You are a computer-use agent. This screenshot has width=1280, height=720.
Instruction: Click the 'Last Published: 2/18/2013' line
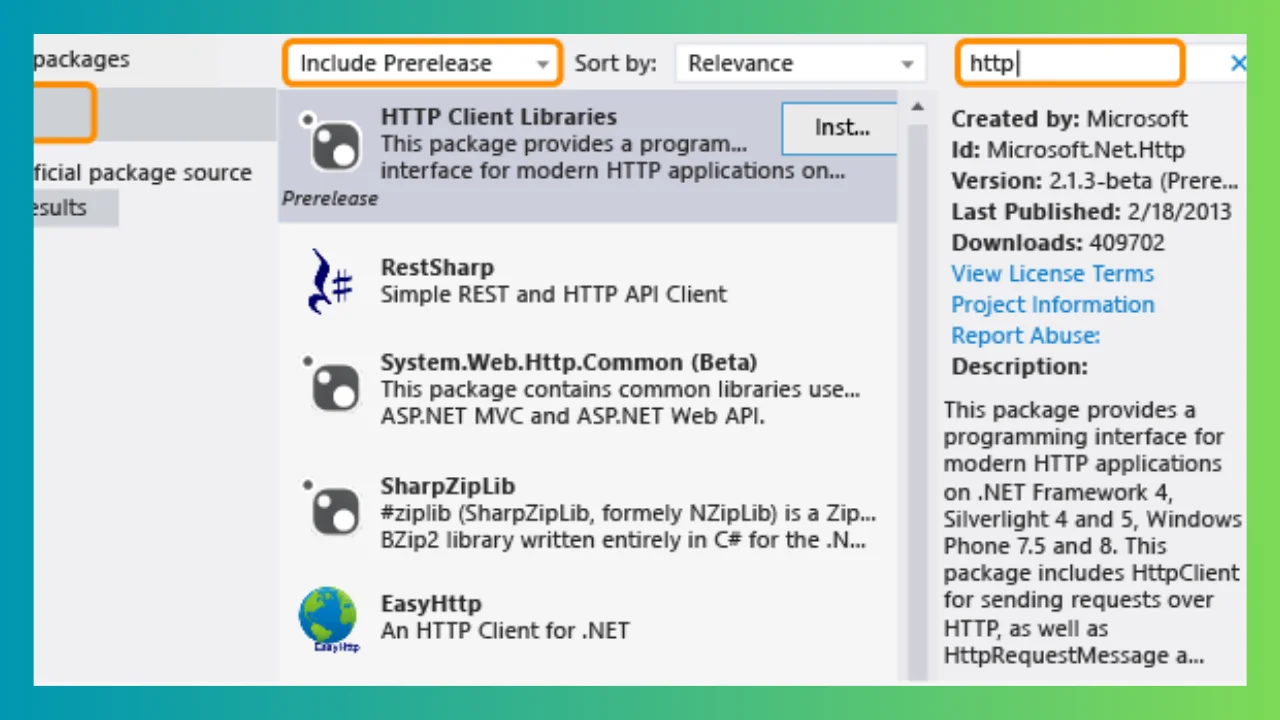[x=1091, y=212]
